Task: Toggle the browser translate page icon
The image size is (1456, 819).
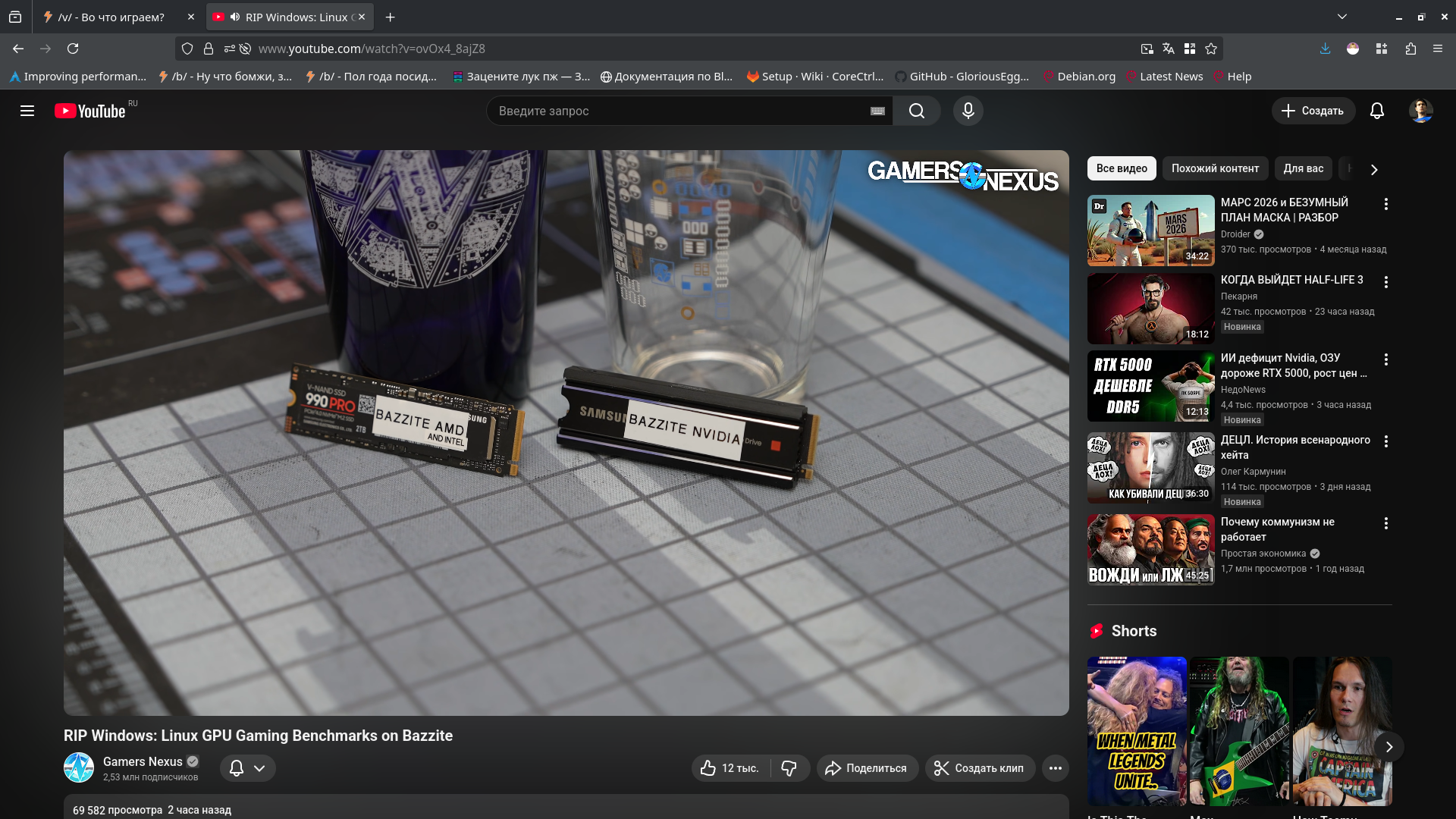Action: click(x=1168, y=49)
